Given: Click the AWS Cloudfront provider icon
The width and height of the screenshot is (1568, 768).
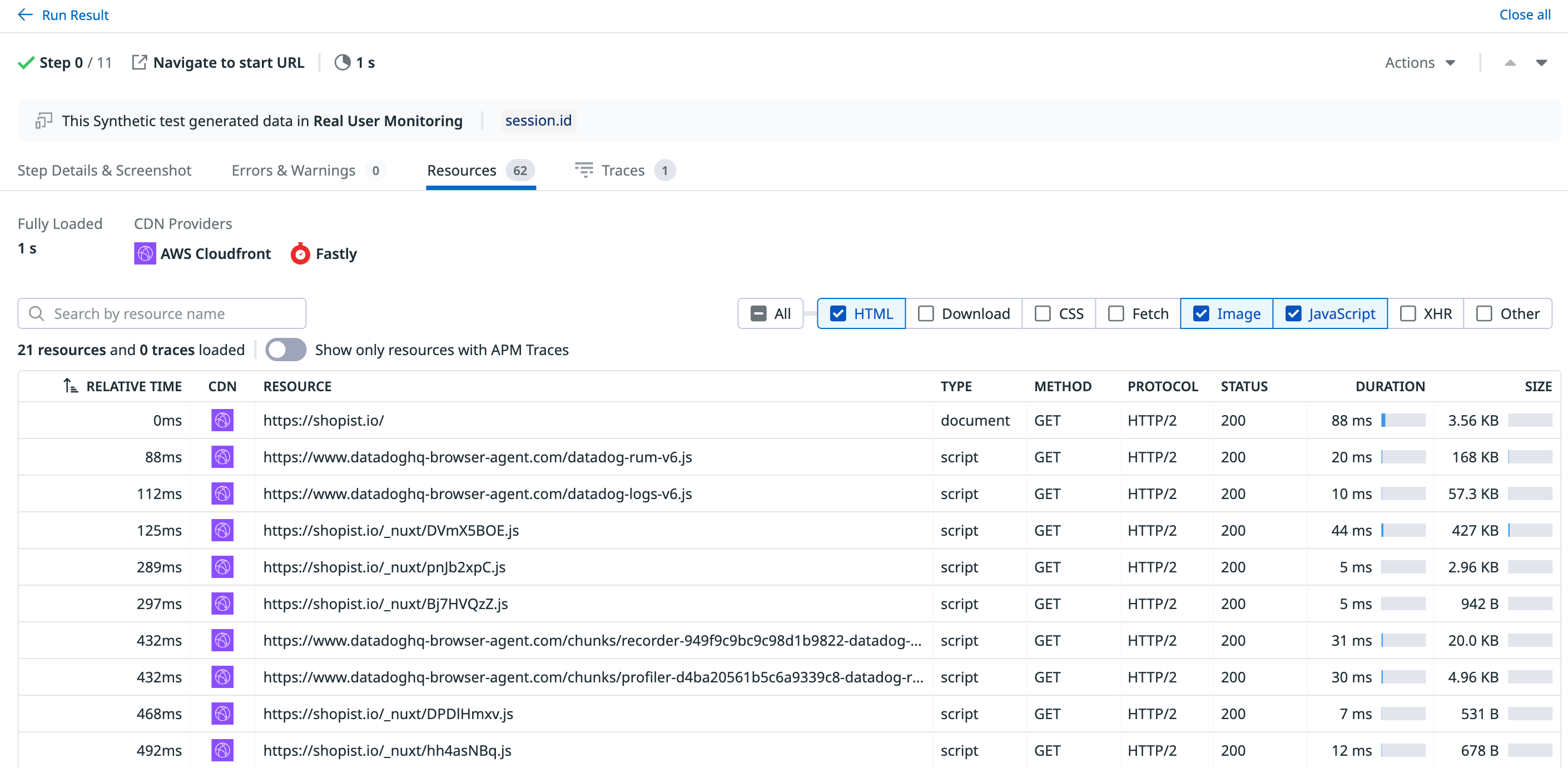Looking at the screenshot, I should point(145,254).
